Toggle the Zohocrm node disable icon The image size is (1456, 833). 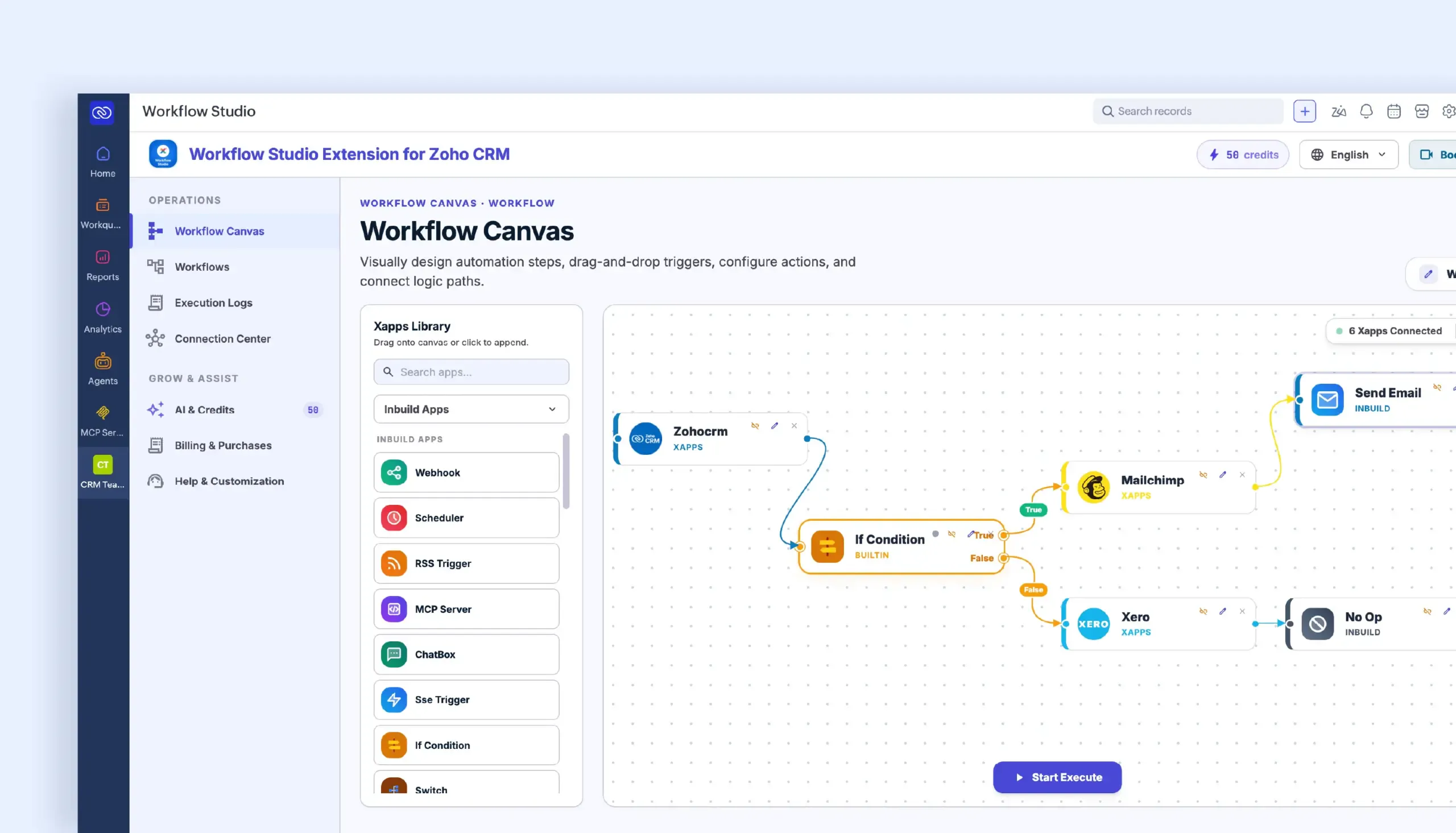pyautogui.click(x=755, y=426)
